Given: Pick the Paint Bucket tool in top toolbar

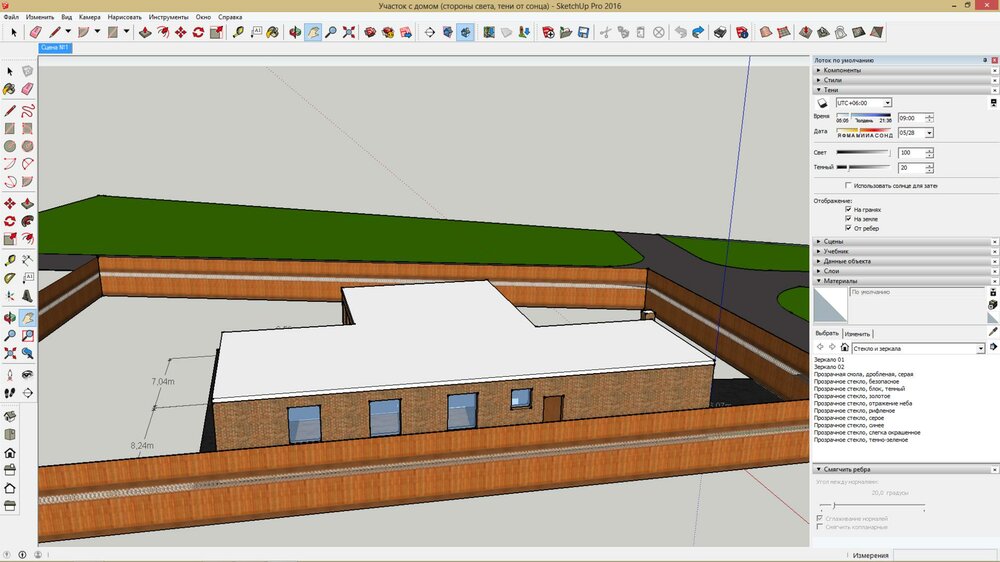Looking at the screenshot, I should 275,32.
